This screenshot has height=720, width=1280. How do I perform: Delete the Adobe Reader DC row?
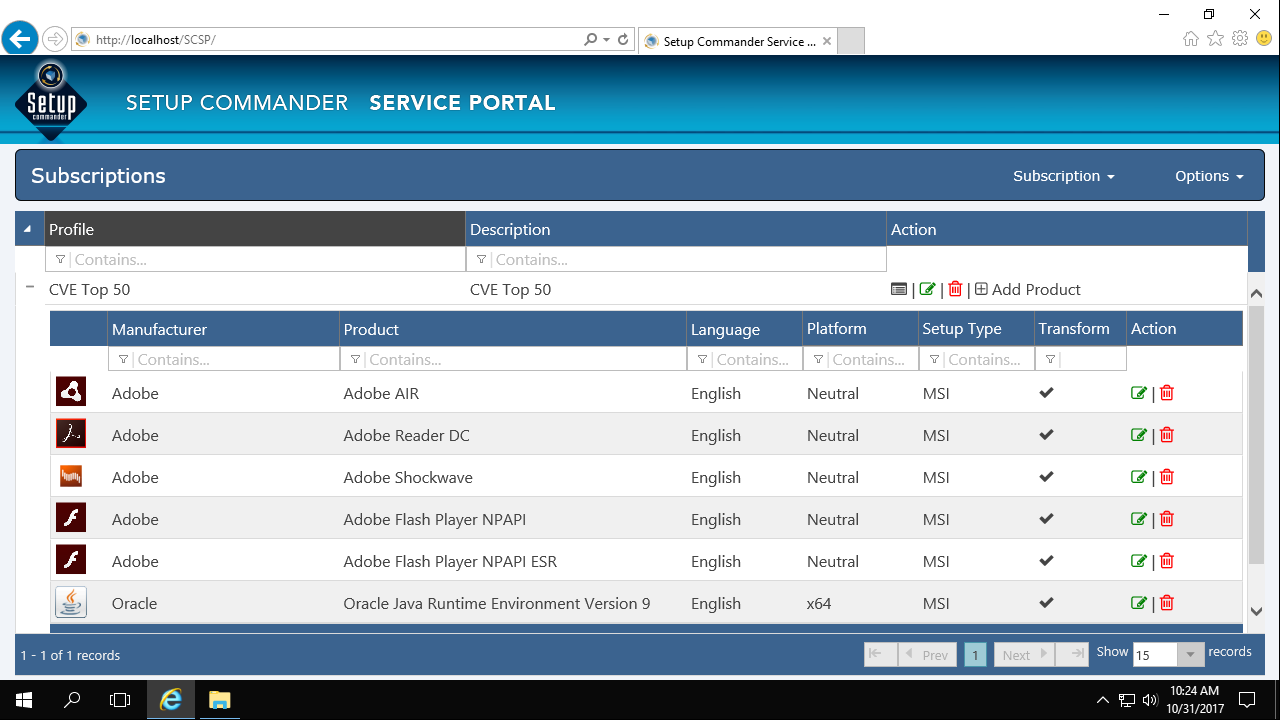click(x=1166, y=435)
